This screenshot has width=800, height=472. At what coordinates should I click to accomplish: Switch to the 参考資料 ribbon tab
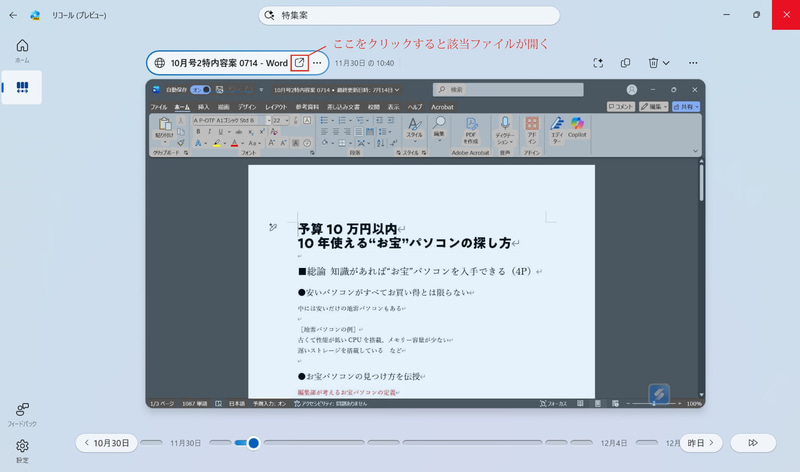[307, 107]
